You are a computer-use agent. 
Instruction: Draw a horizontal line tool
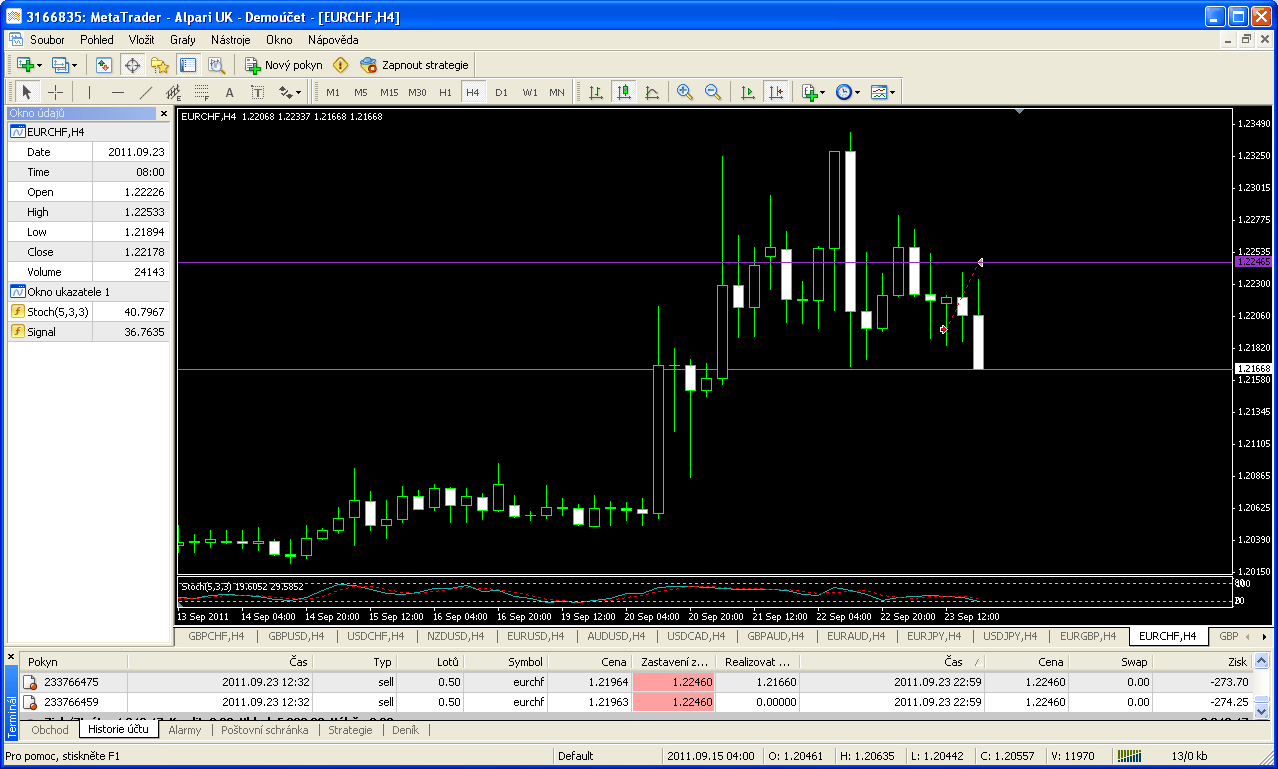(x=118, y=92)
